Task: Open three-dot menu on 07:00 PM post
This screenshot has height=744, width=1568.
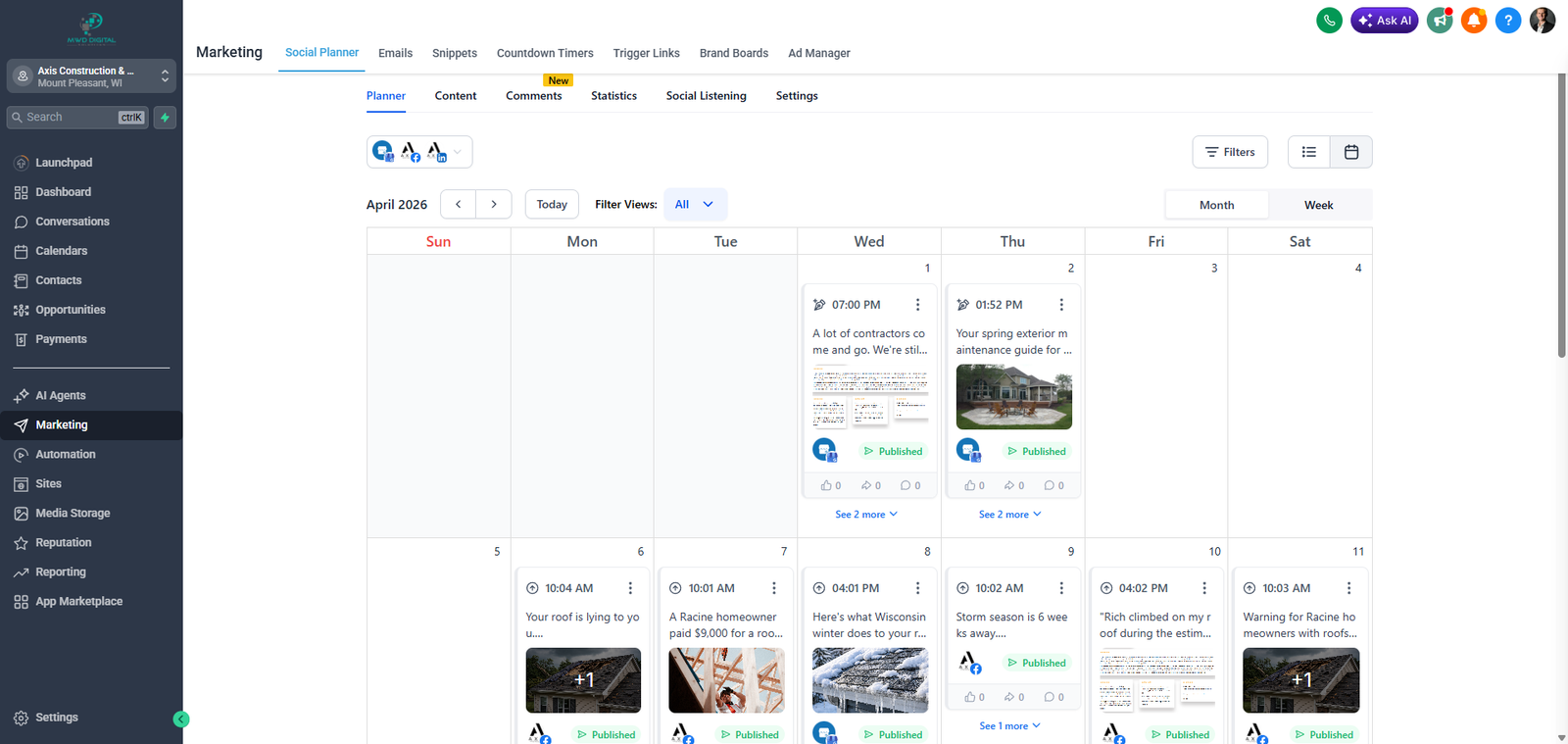Action: point(917,305)
